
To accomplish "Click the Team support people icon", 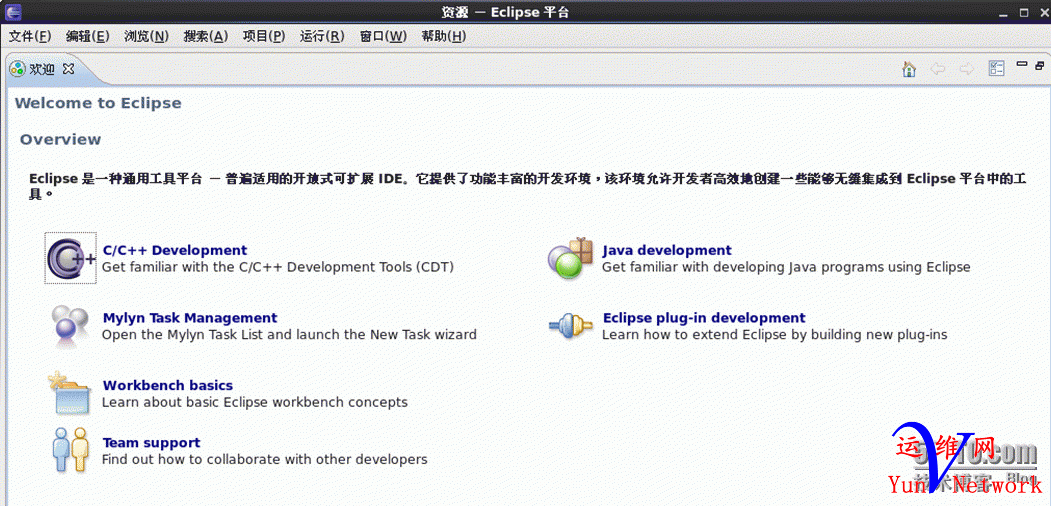I will pos(70,450).
